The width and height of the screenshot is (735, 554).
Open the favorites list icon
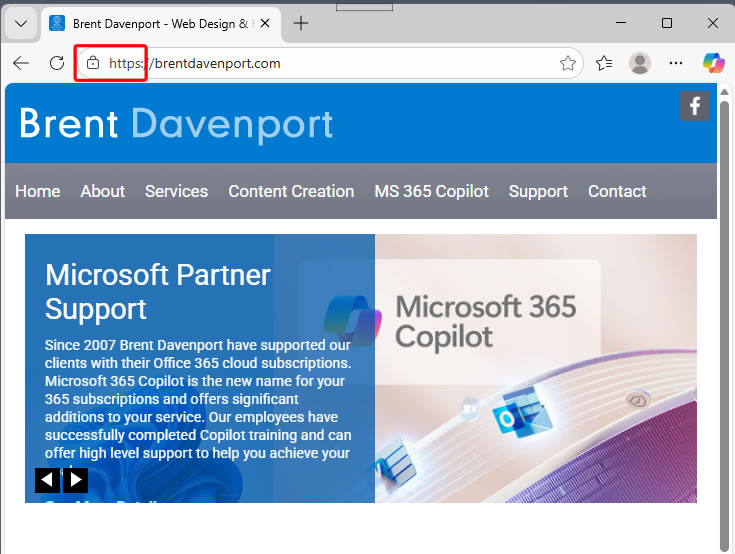[x=604, y=63]
